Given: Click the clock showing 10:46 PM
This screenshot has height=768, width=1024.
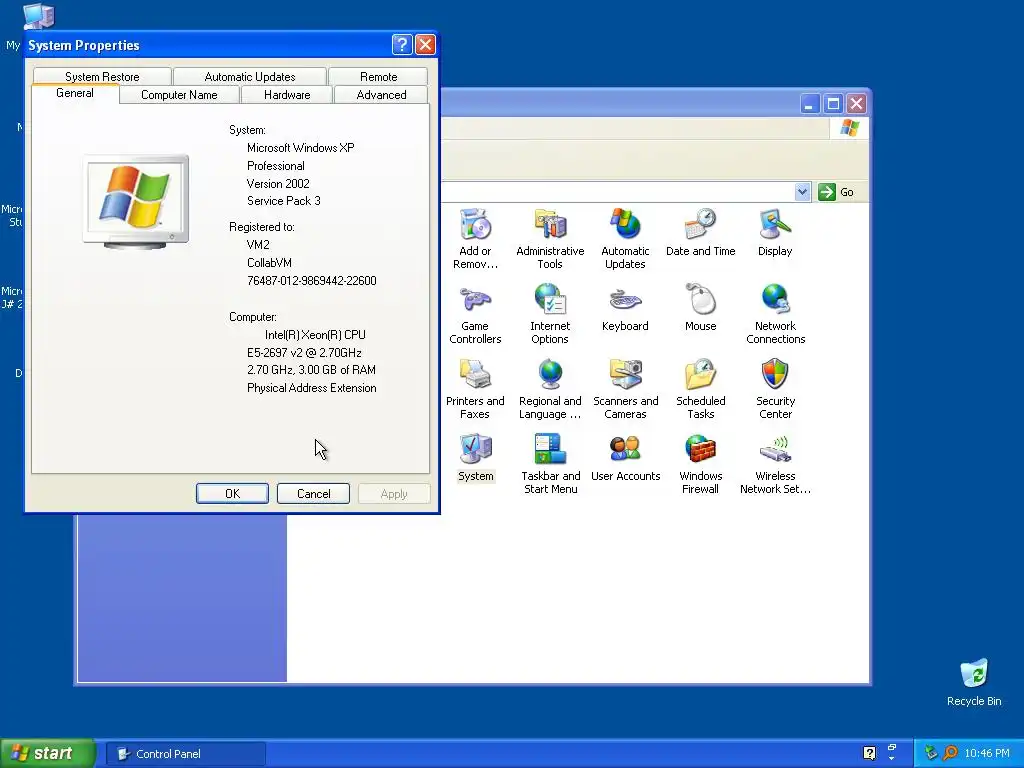Looking at the screenshot, I should click(987, 753).
